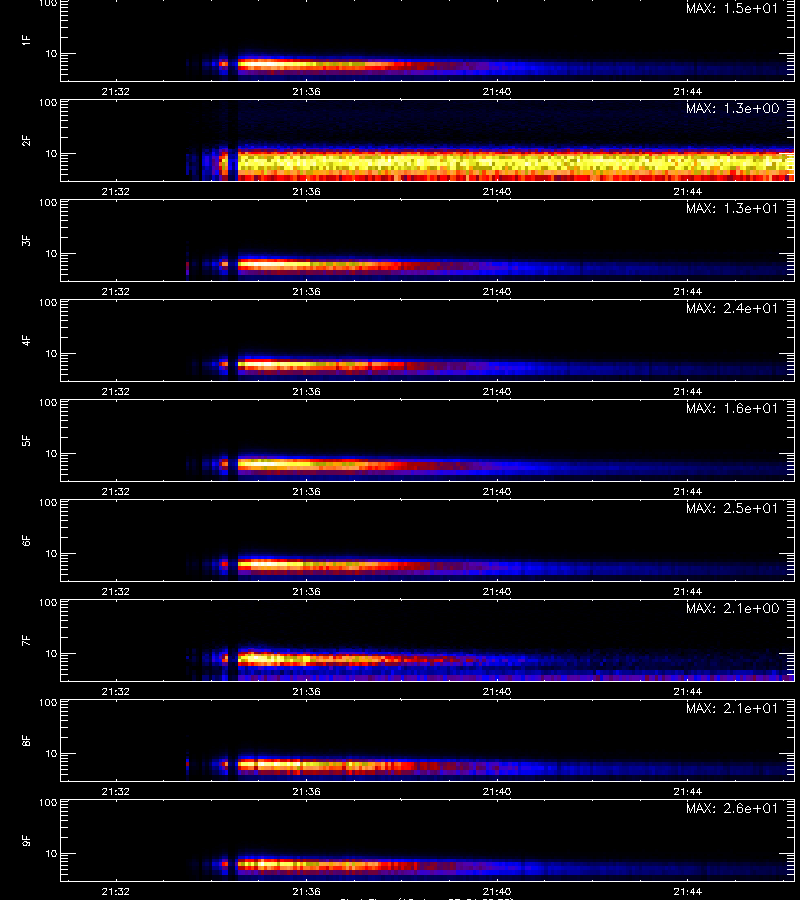
Task: Click the 10 y-axis label of panel 5F
Action: 52,453
